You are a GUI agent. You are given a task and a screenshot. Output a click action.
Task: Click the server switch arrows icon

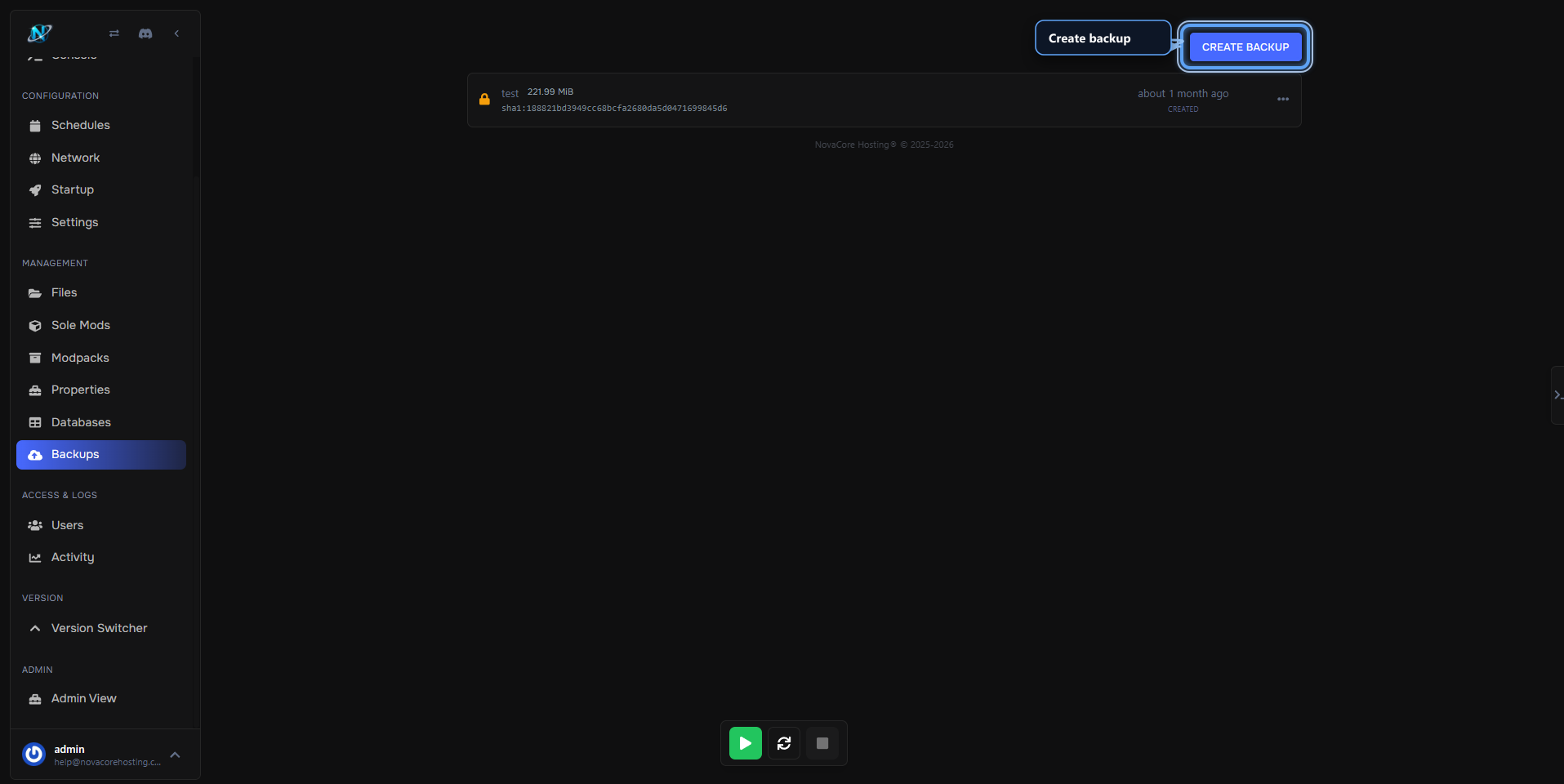coord(114,33)
